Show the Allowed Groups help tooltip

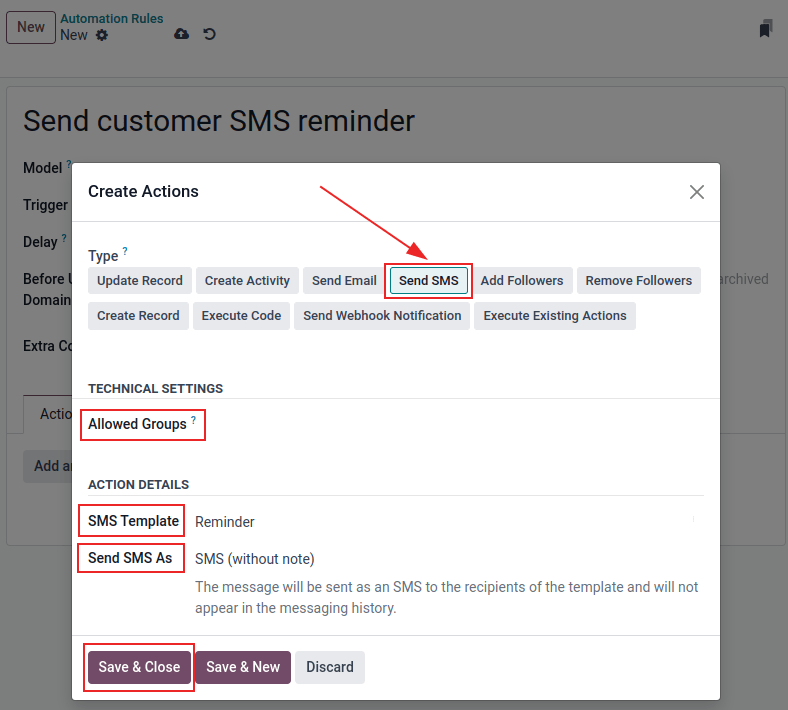click(x=194, y=420)
